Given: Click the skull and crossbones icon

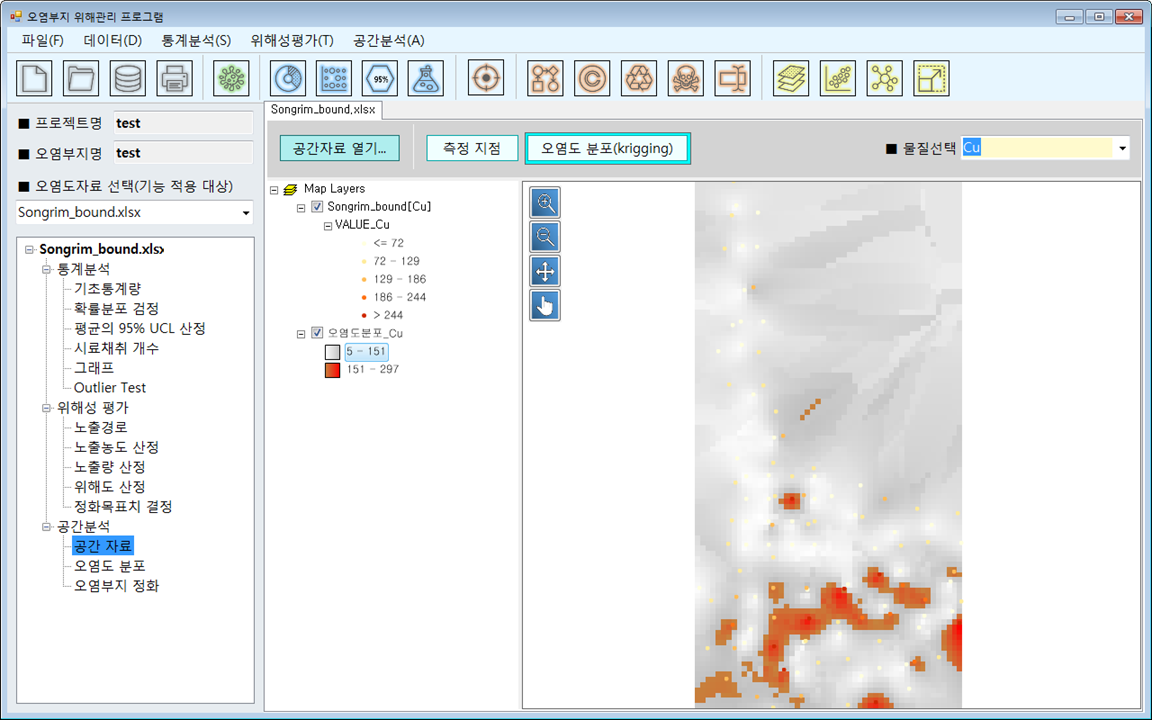Looking at the screenshot, I should click(x=685, y=78).
